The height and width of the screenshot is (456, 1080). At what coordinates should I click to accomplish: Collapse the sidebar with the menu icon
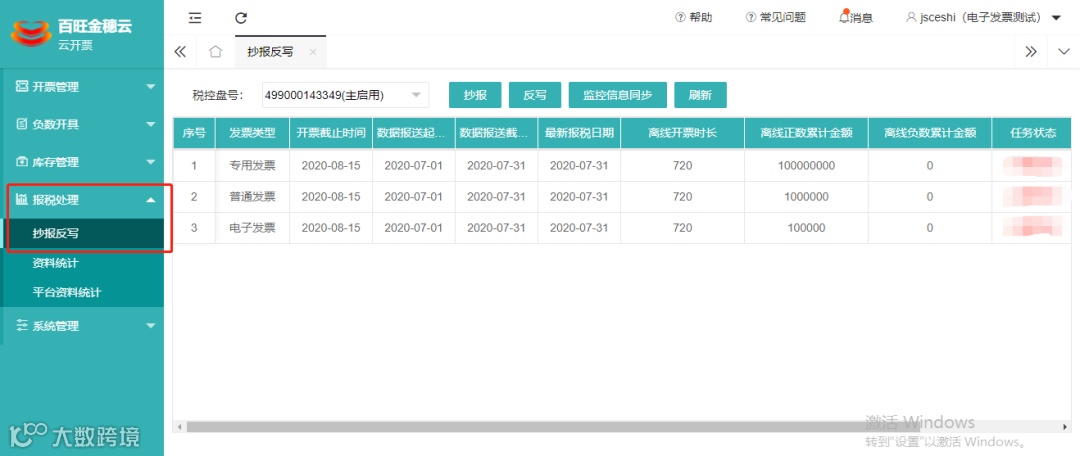(x=195, y=18)
